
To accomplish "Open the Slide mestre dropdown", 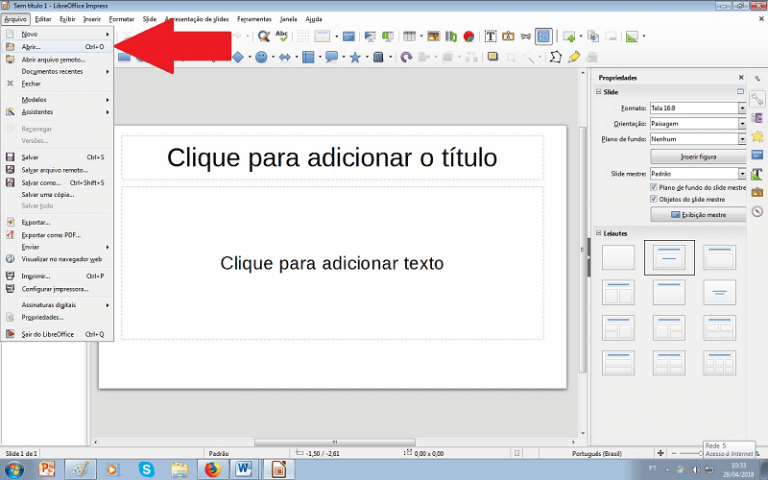I will click(742, 173).
